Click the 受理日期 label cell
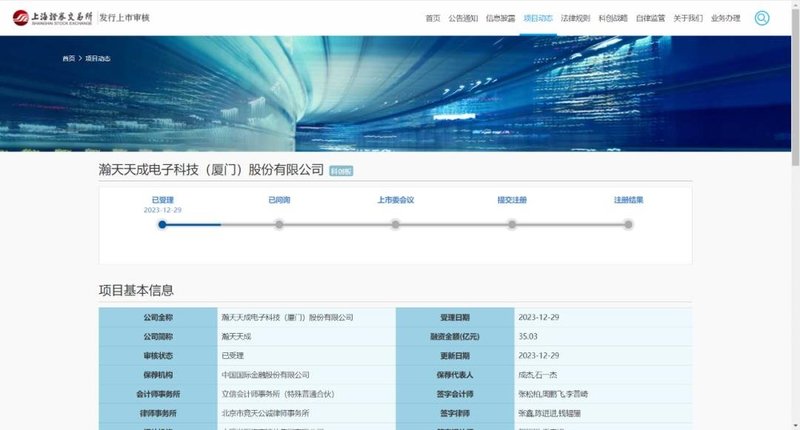This screenshot has height=430, width=800. 455,317
